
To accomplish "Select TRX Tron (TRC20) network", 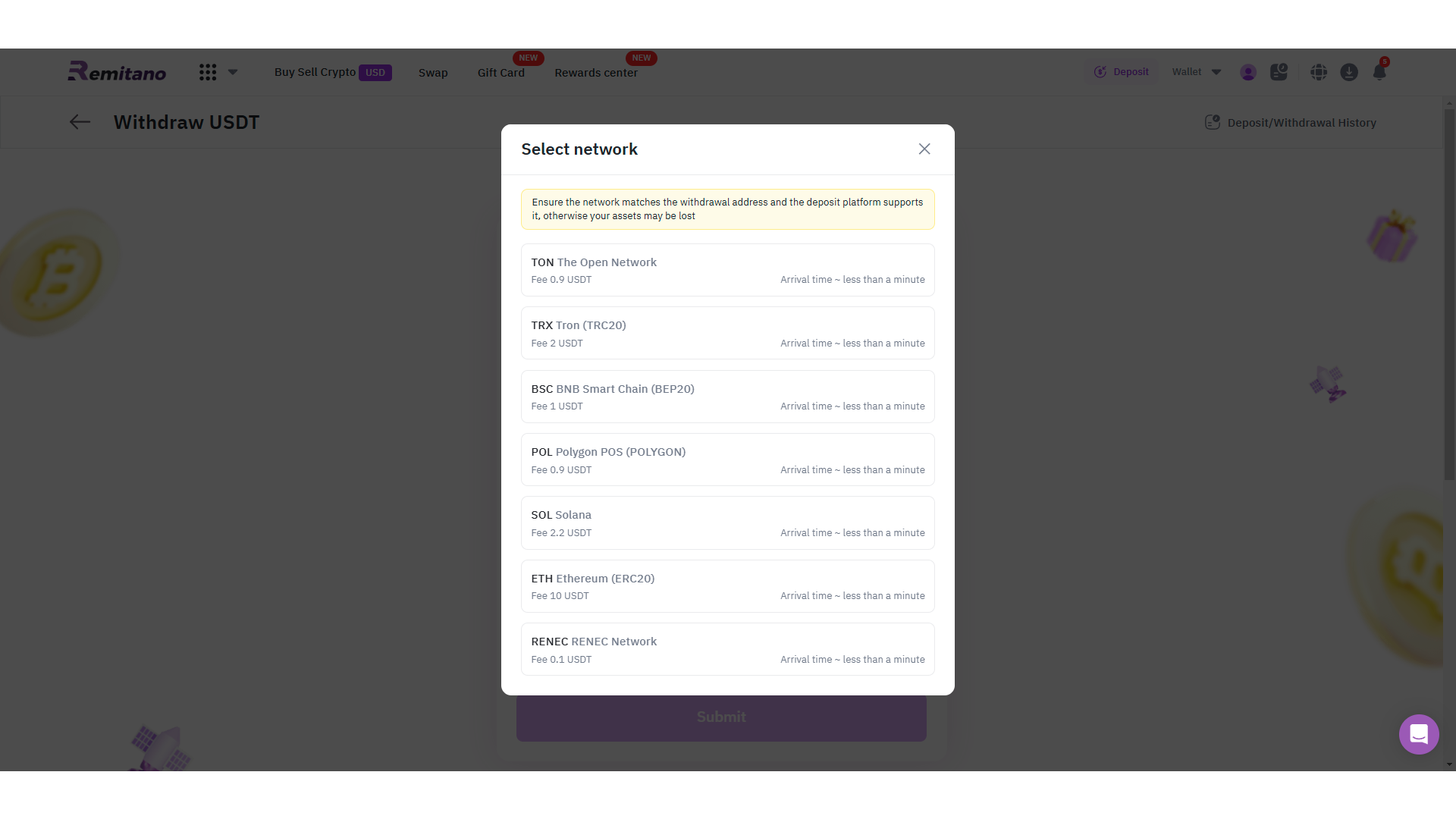I will (x=728, y=333).
